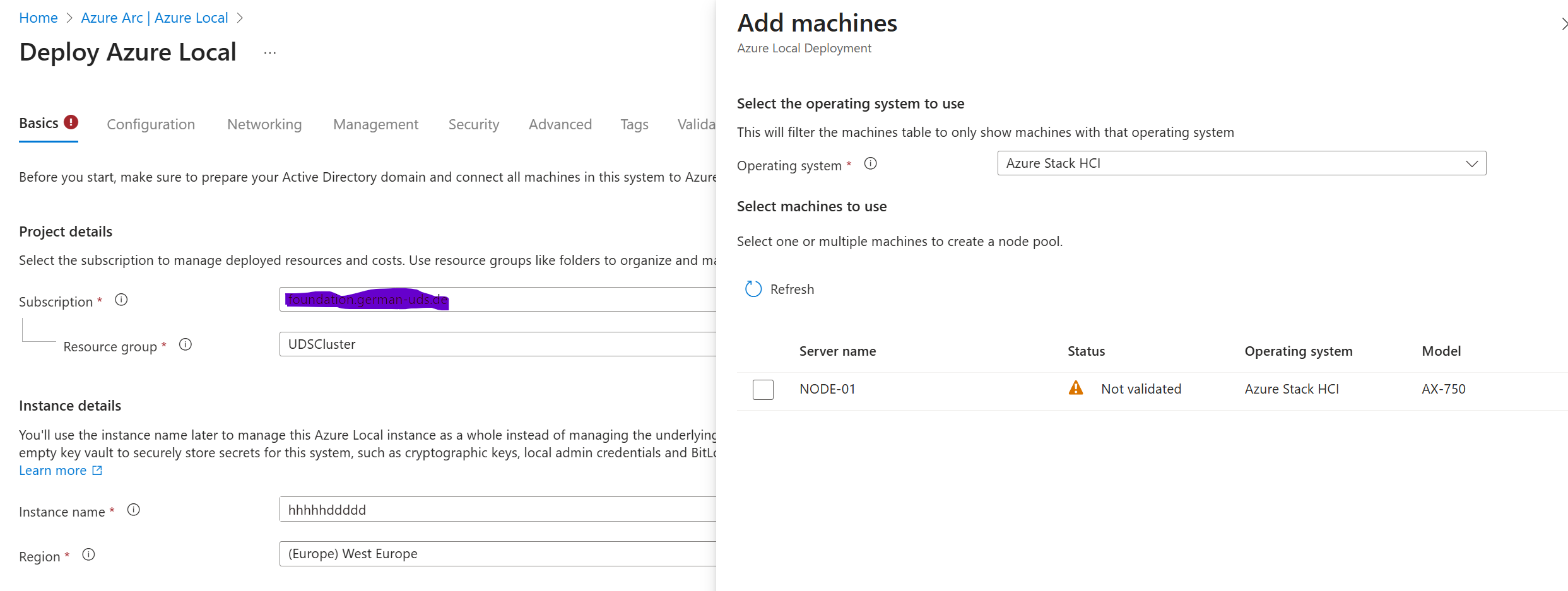Open the Region dropdown showing West Europe
Screen dimensions: 1568x591
(498, 554)
